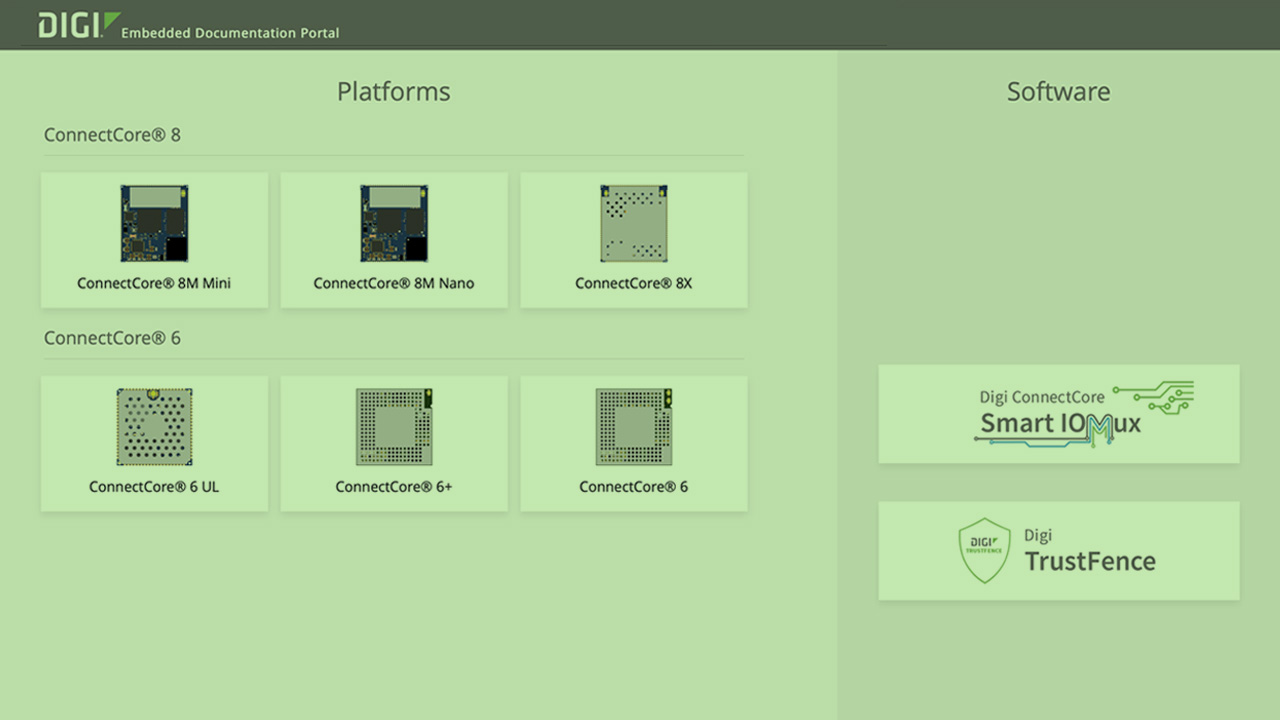Open the ConnectCore 8M Mini module image

pyautogui.click(x=154, y=222)
